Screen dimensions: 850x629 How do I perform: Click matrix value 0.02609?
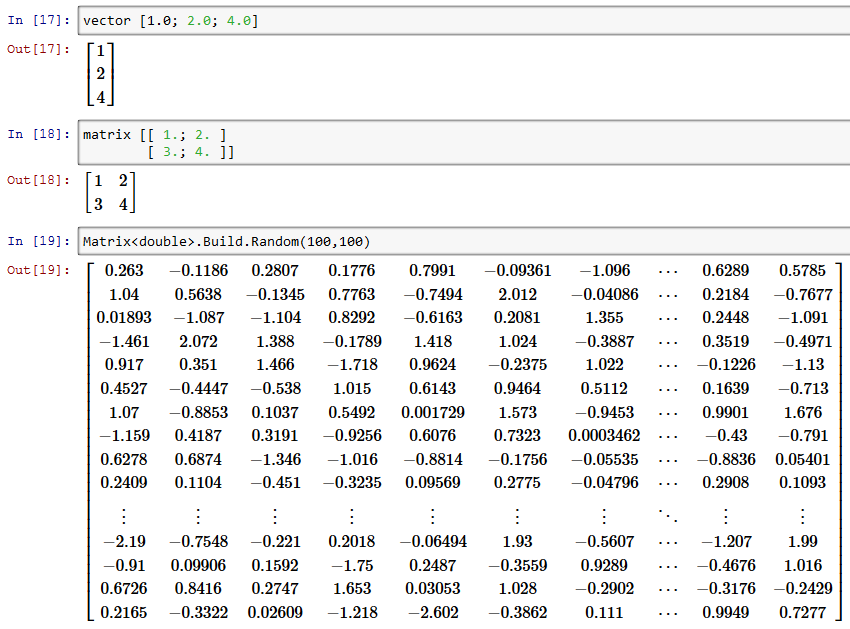pyautogui.click(x=275, y=613)
